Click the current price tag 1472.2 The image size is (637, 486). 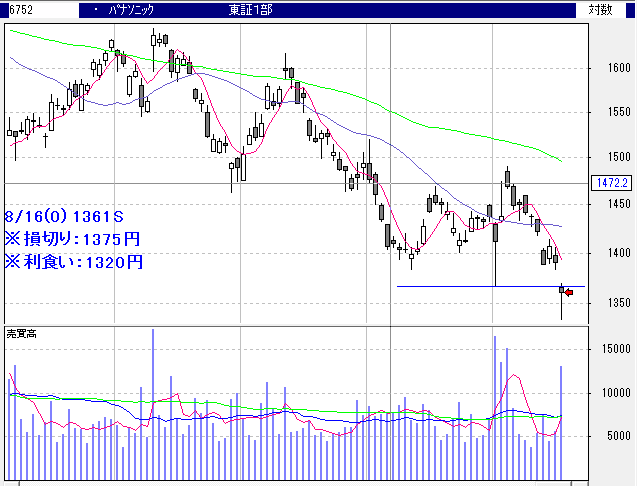pos(609,183)
